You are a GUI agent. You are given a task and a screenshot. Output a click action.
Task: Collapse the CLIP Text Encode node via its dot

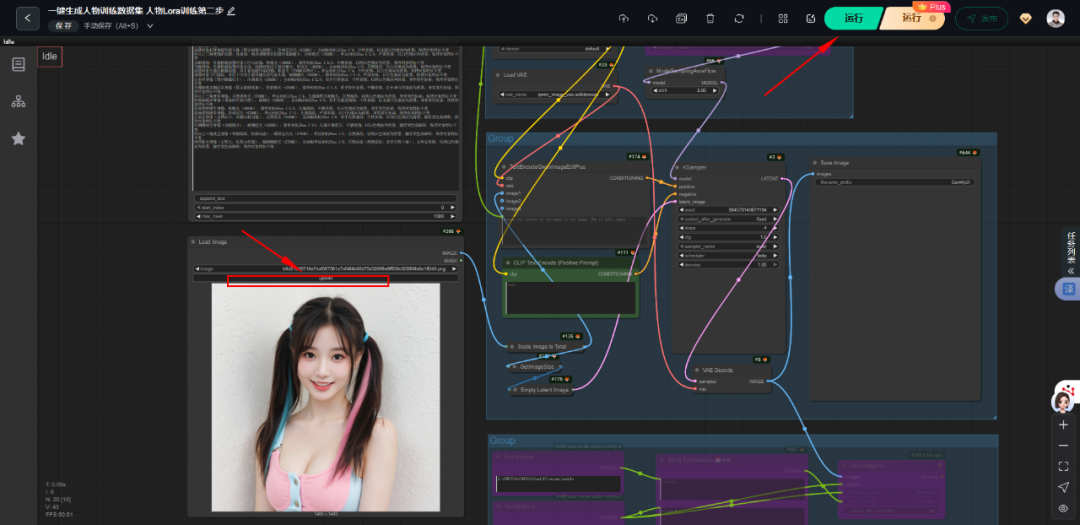[x=508, y=263]
